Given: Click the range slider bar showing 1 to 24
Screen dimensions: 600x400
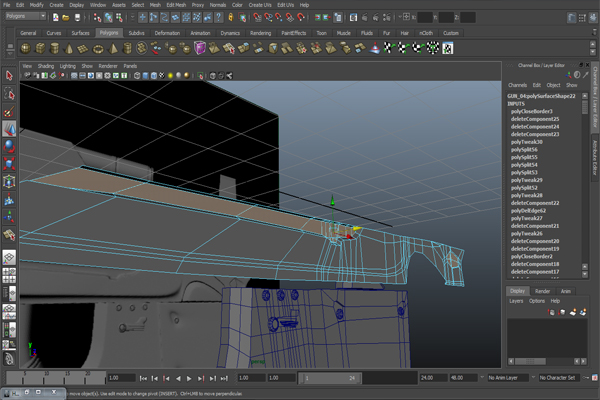Looking at the screenshot, I should click(329, 378).
